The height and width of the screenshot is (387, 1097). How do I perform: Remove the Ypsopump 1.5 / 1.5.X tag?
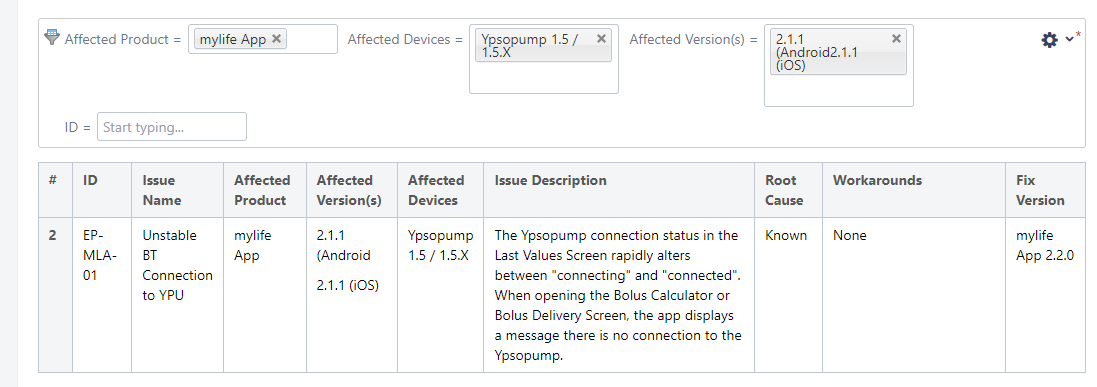601,38
